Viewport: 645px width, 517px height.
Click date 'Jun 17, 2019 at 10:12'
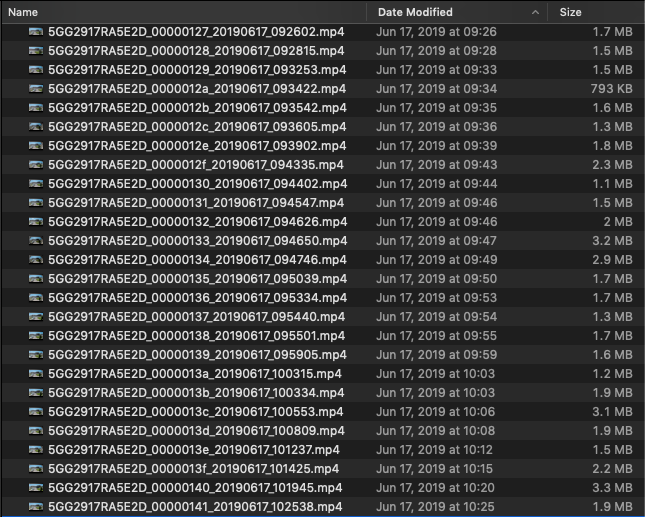[434, 450]
